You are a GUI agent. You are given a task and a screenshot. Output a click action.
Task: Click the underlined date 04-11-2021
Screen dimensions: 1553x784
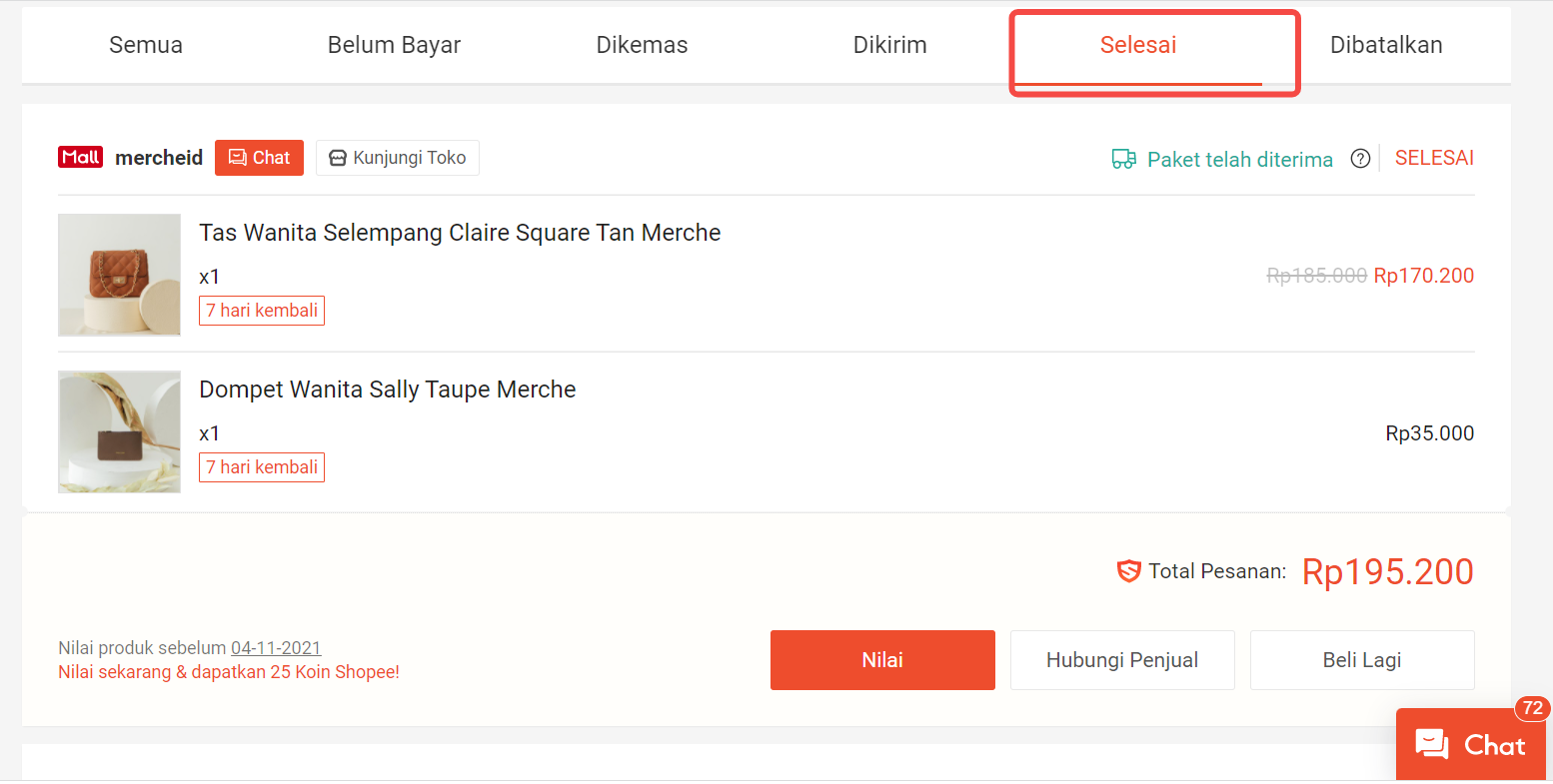click(x=276, y=648)
